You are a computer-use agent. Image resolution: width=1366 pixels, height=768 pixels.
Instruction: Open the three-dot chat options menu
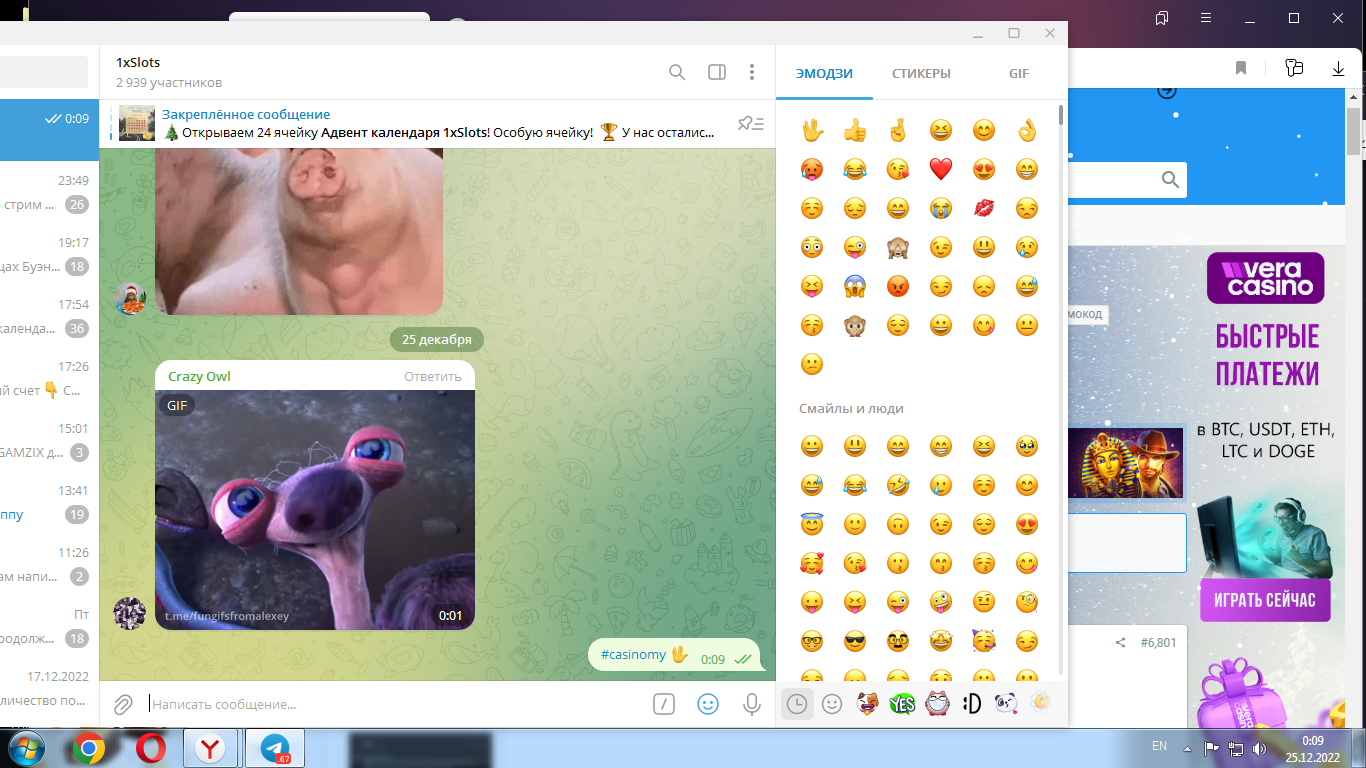[x=752, y=72]
